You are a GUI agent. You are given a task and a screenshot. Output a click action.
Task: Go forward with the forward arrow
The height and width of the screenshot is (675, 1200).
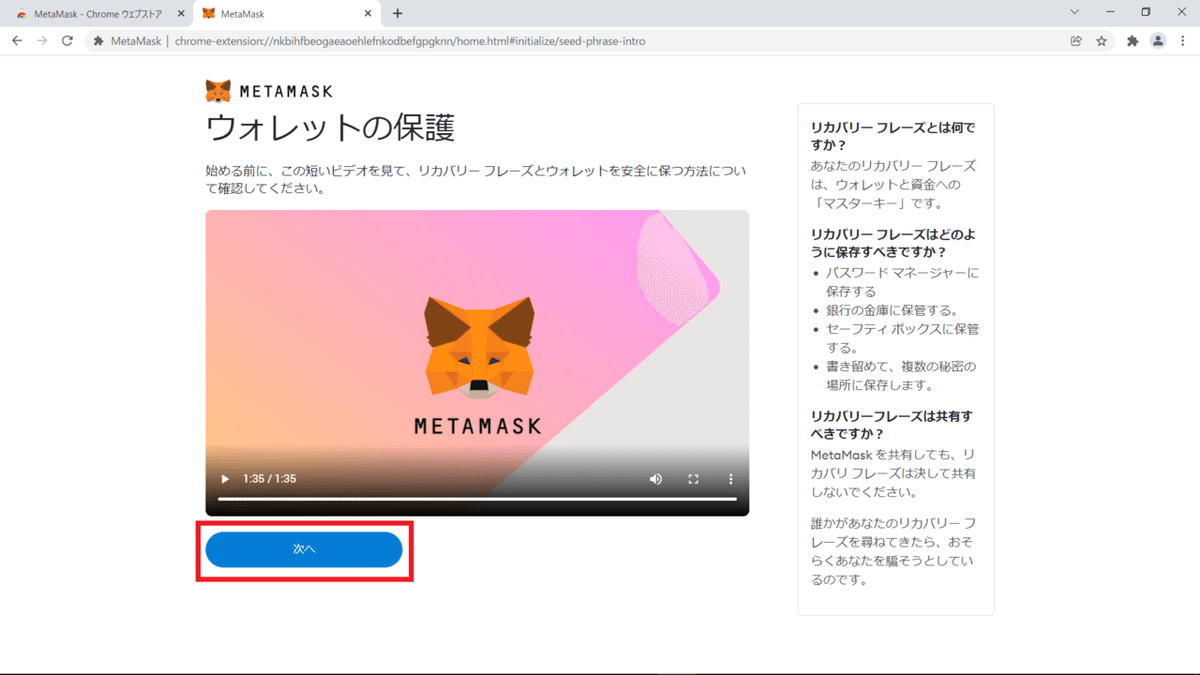tap(42, 41)
